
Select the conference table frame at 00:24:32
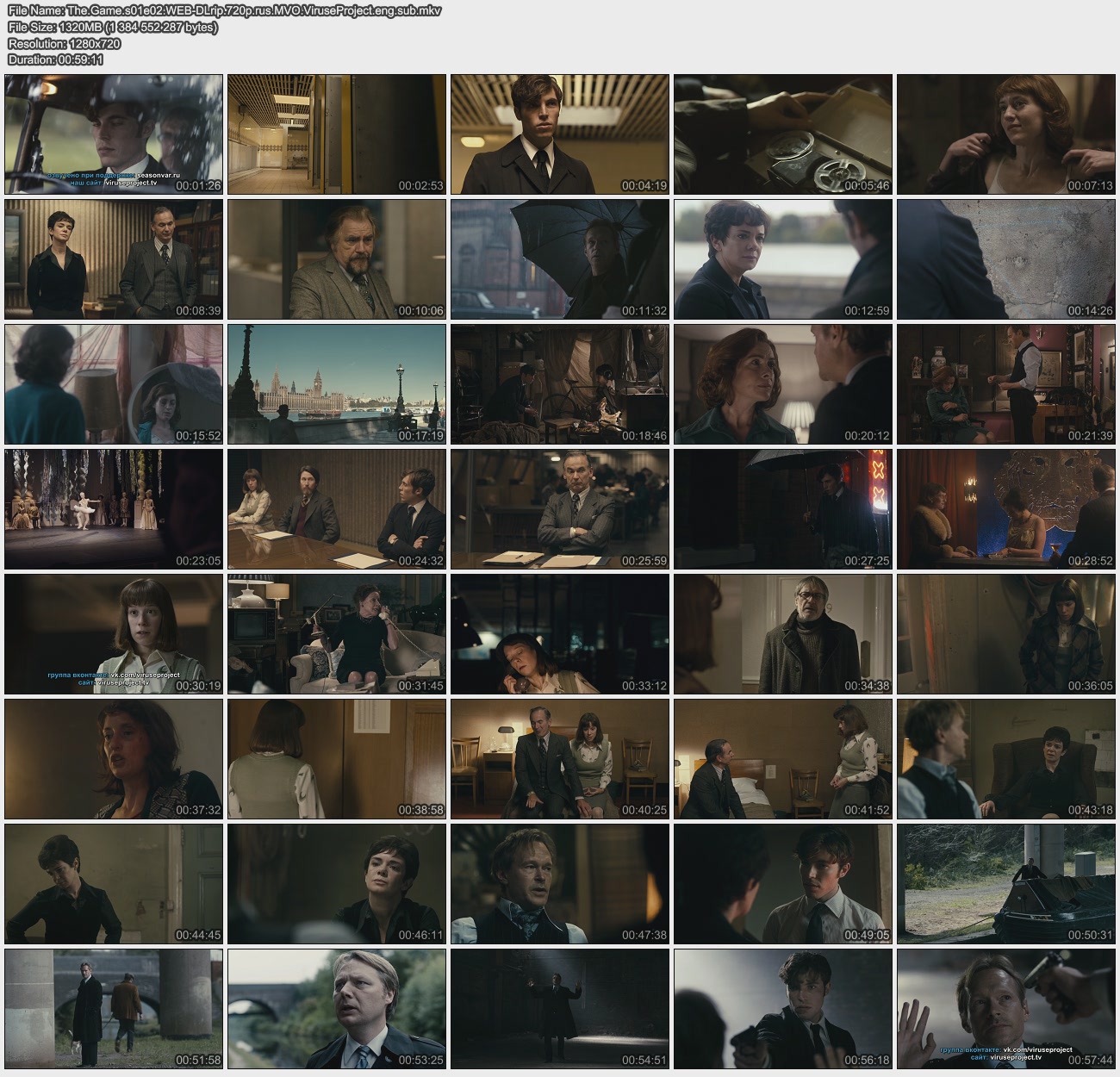click(x=337, y=509)
